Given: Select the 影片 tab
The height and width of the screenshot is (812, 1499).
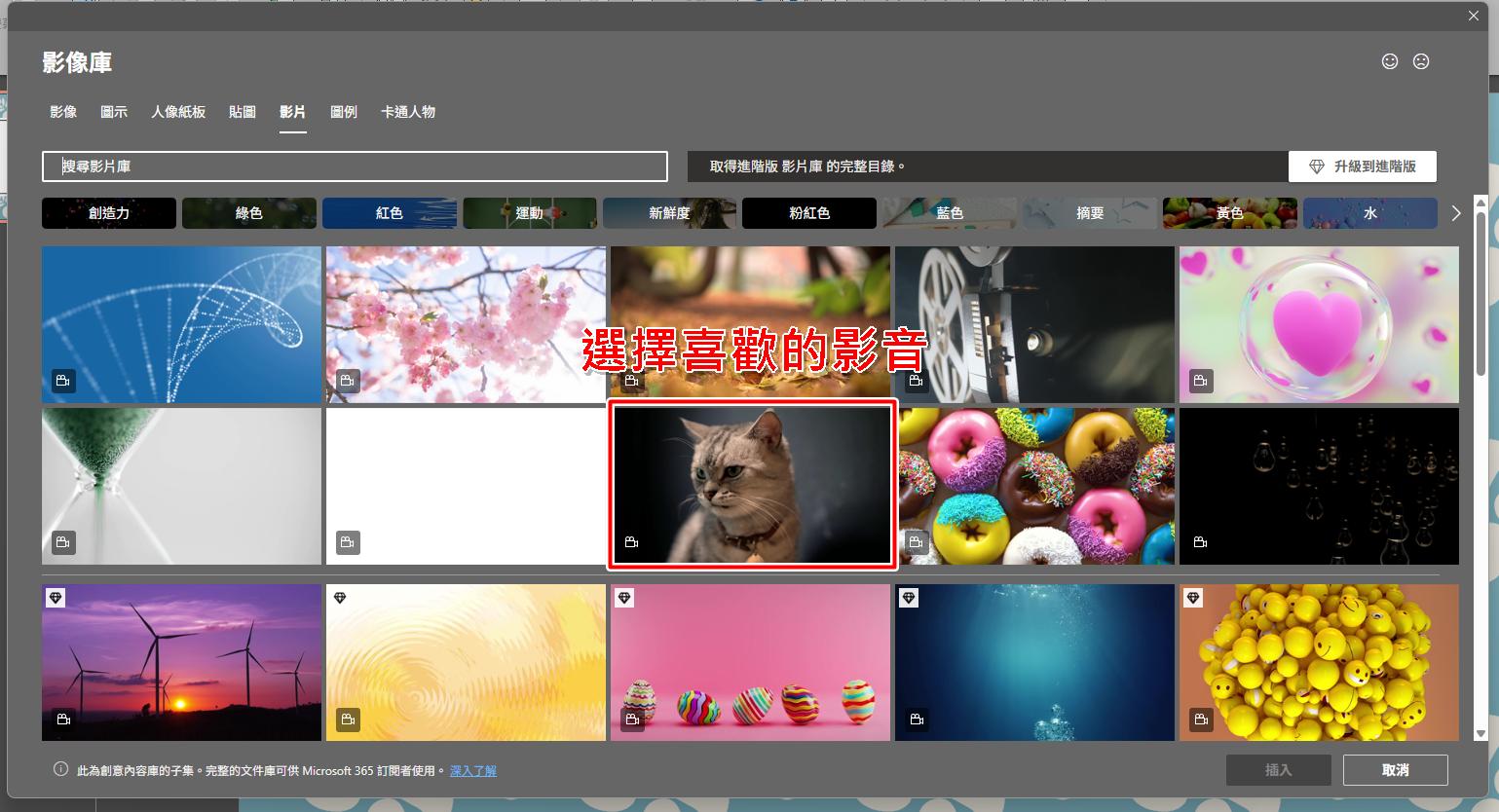Looking at the screenshot, I should [292, 112].
